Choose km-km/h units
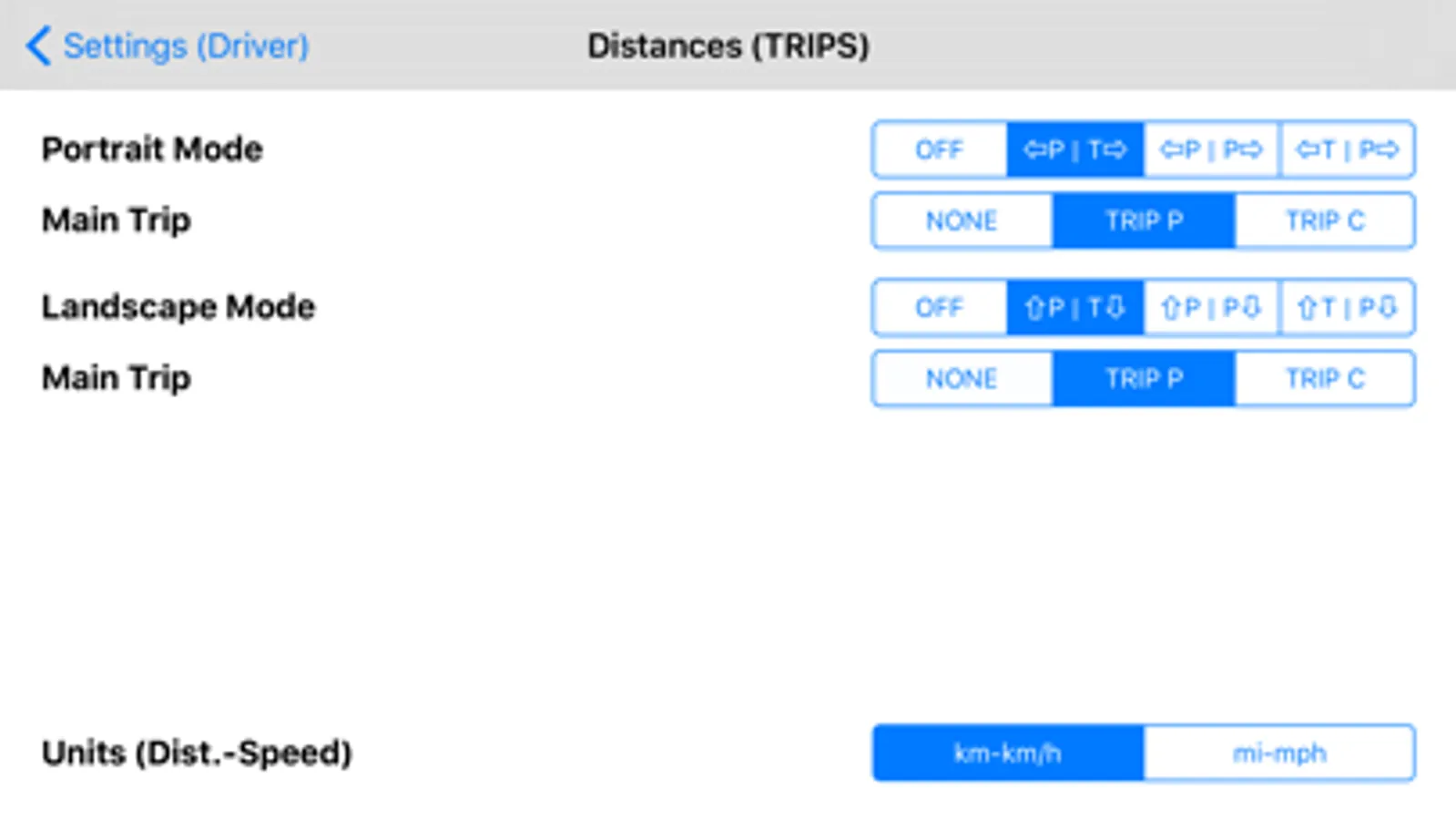This screenshot has width=1456, height=820. (1007, 753)
